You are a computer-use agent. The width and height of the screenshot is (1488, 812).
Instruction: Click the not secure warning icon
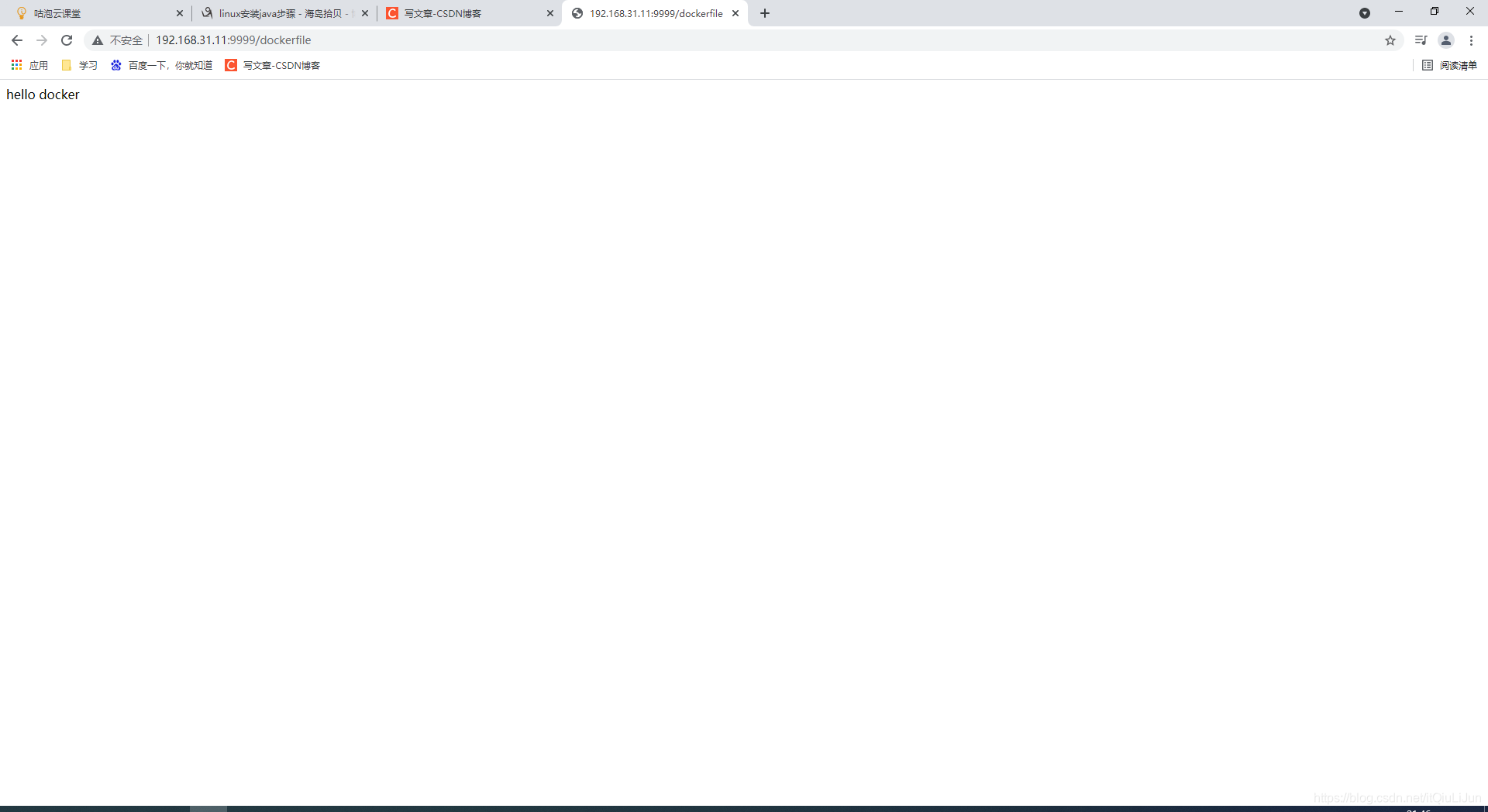coord(98,40)
